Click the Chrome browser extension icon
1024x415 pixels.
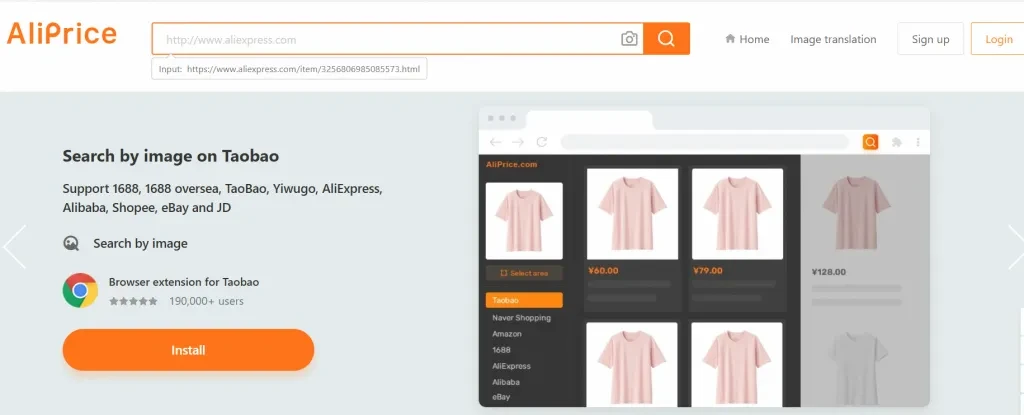pos(80,290)
